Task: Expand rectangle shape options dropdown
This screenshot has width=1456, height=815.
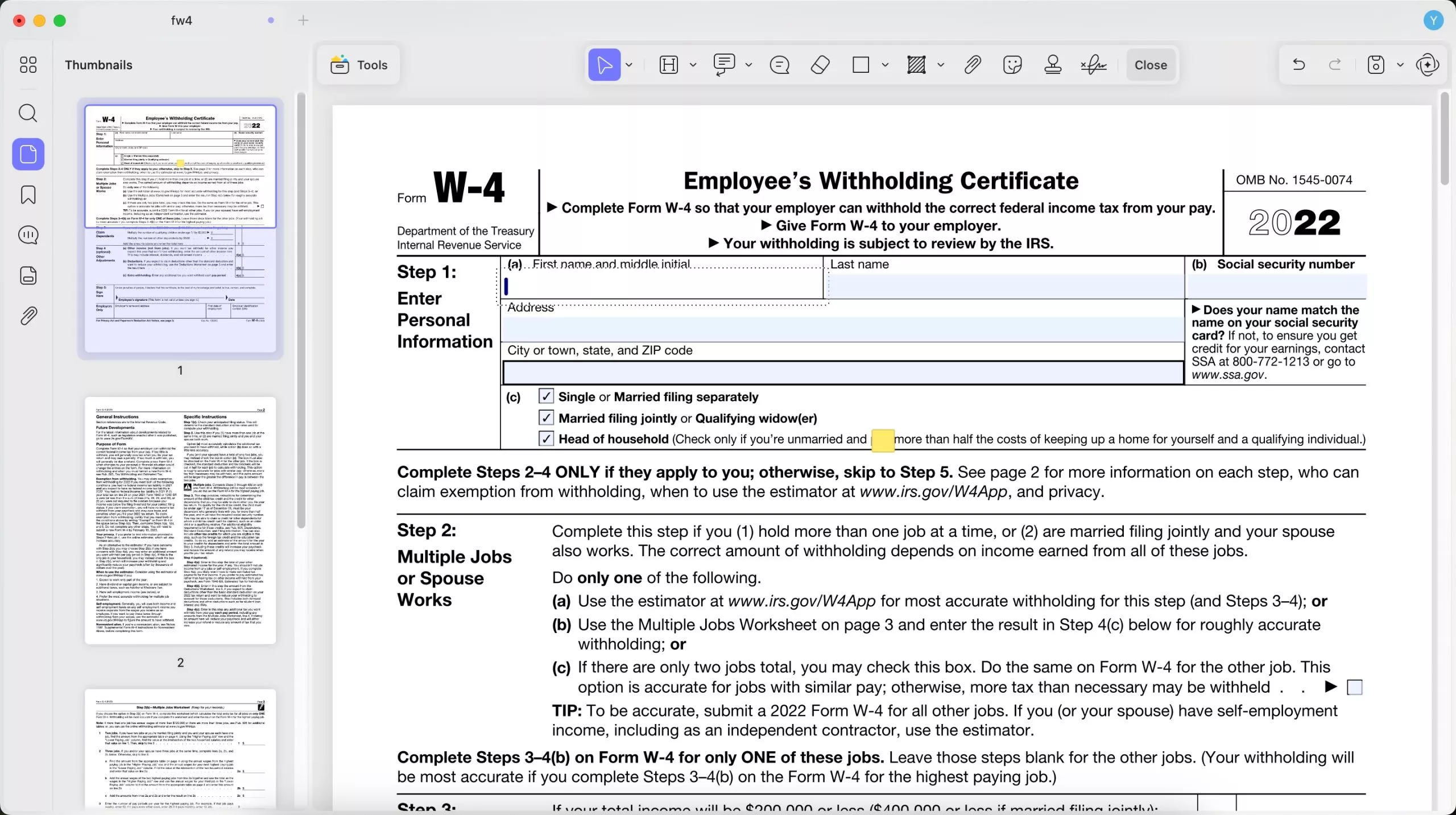Action: [x=885, y=65]
